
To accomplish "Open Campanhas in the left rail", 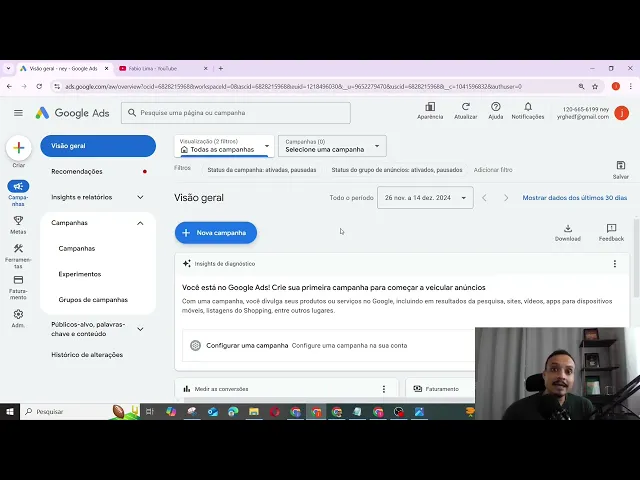I will tap(18, 193).
